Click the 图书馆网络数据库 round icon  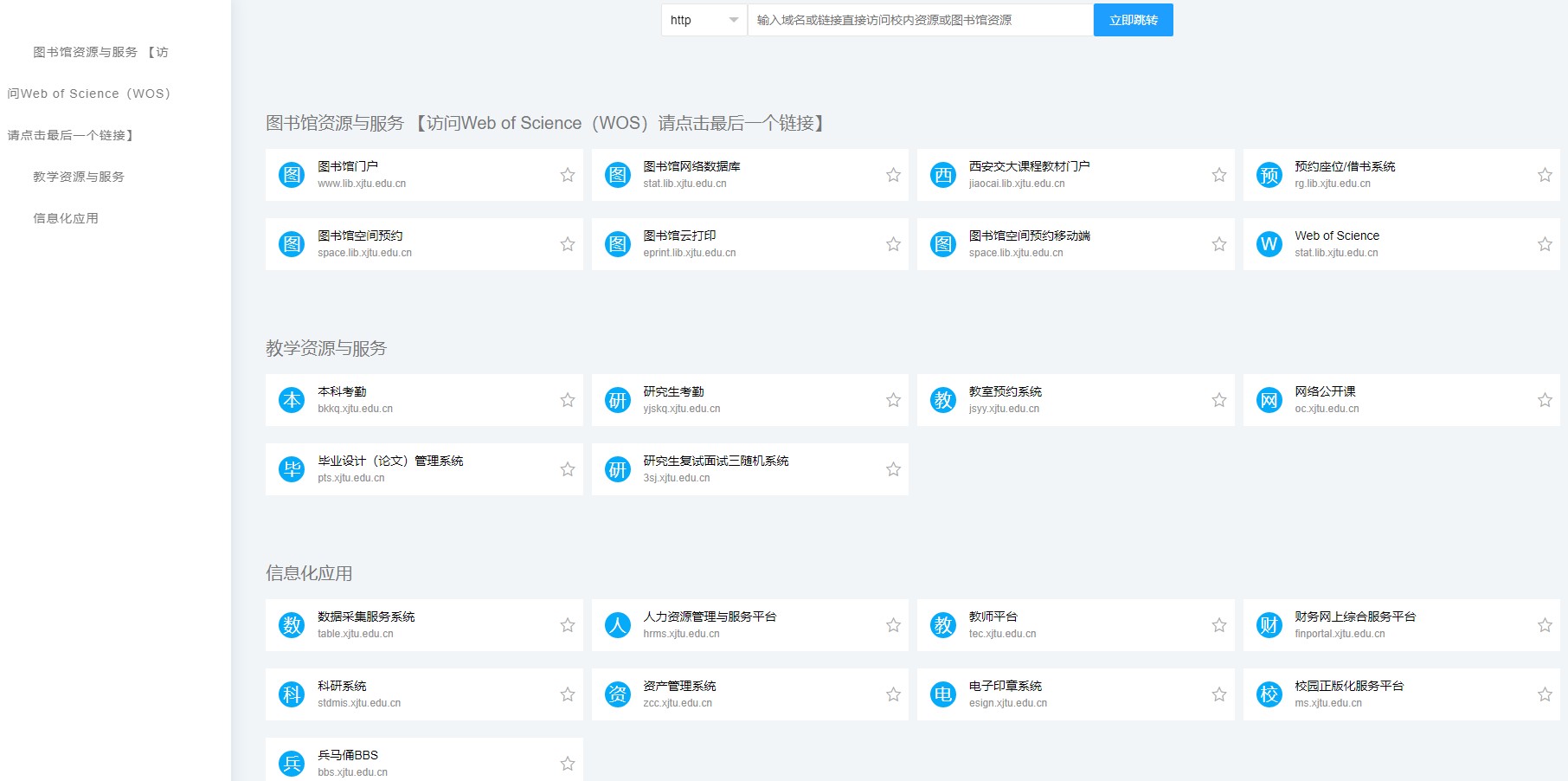618,175
